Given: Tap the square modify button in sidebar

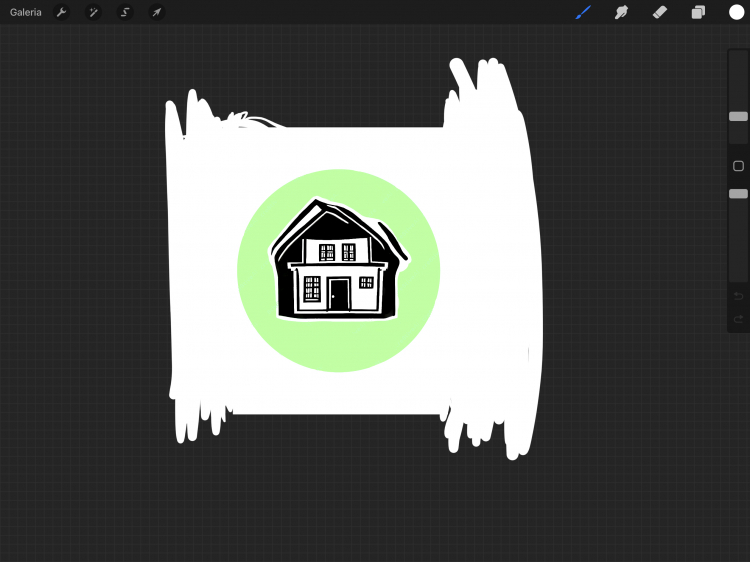Looking at the screenshot, I should (x=738, y=166).
